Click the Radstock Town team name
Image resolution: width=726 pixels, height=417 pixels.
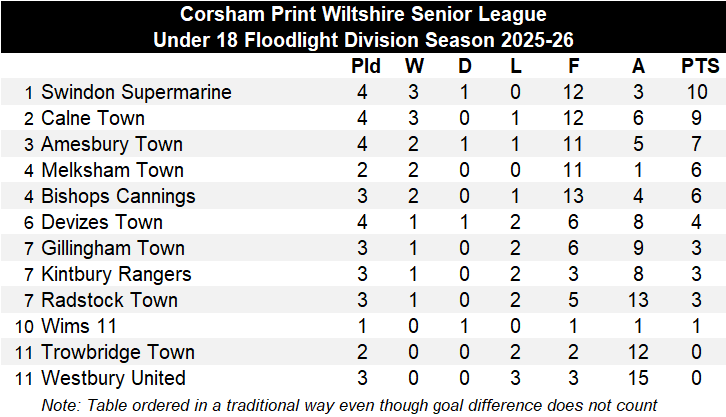[x=109, y=300]
